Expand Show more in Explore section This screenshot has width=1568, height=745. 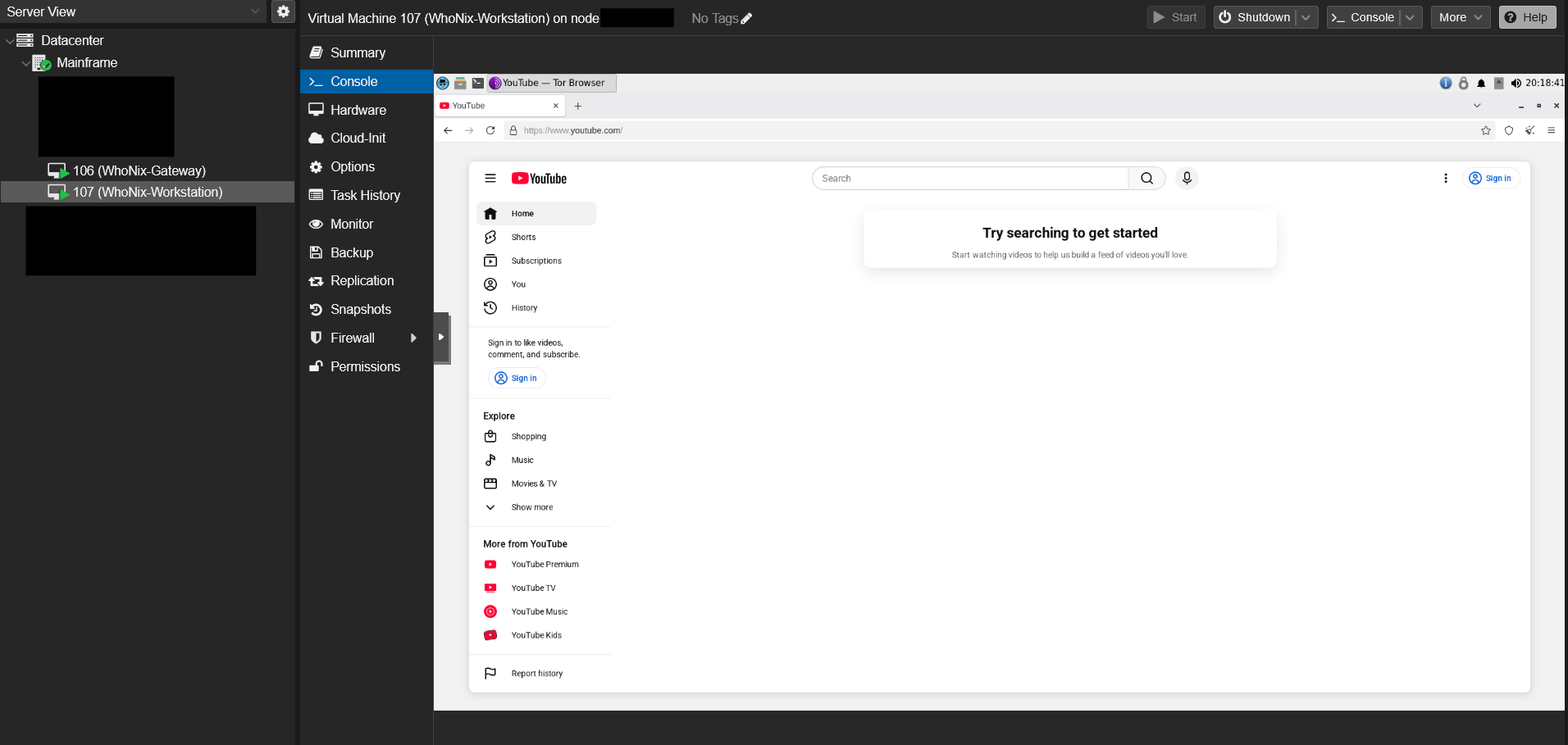[531, 507]
